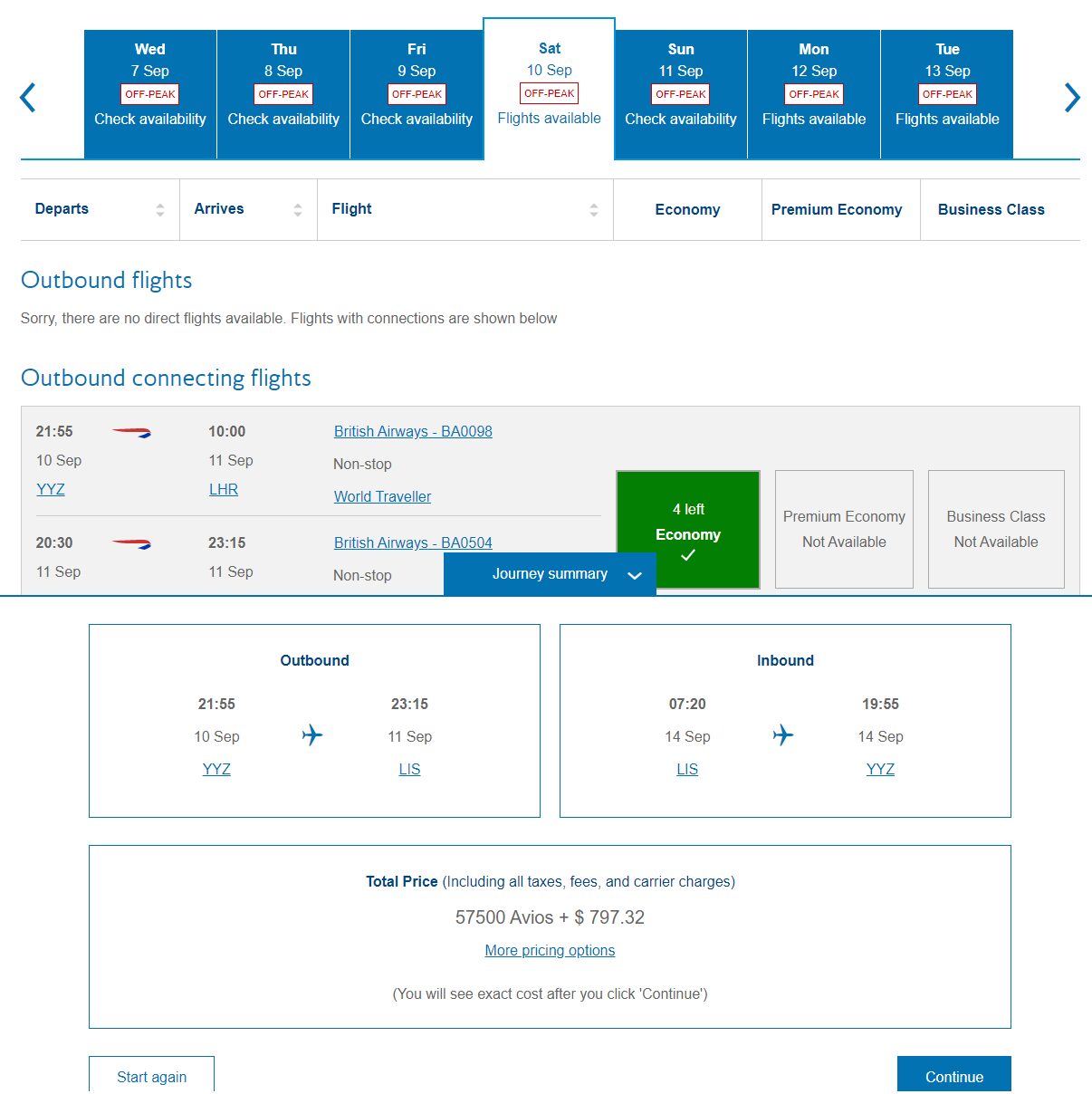Screen dimensions: 1092x1094
Task: Select the Sun 11 Sep date tab
Action: tap(681, 94)
